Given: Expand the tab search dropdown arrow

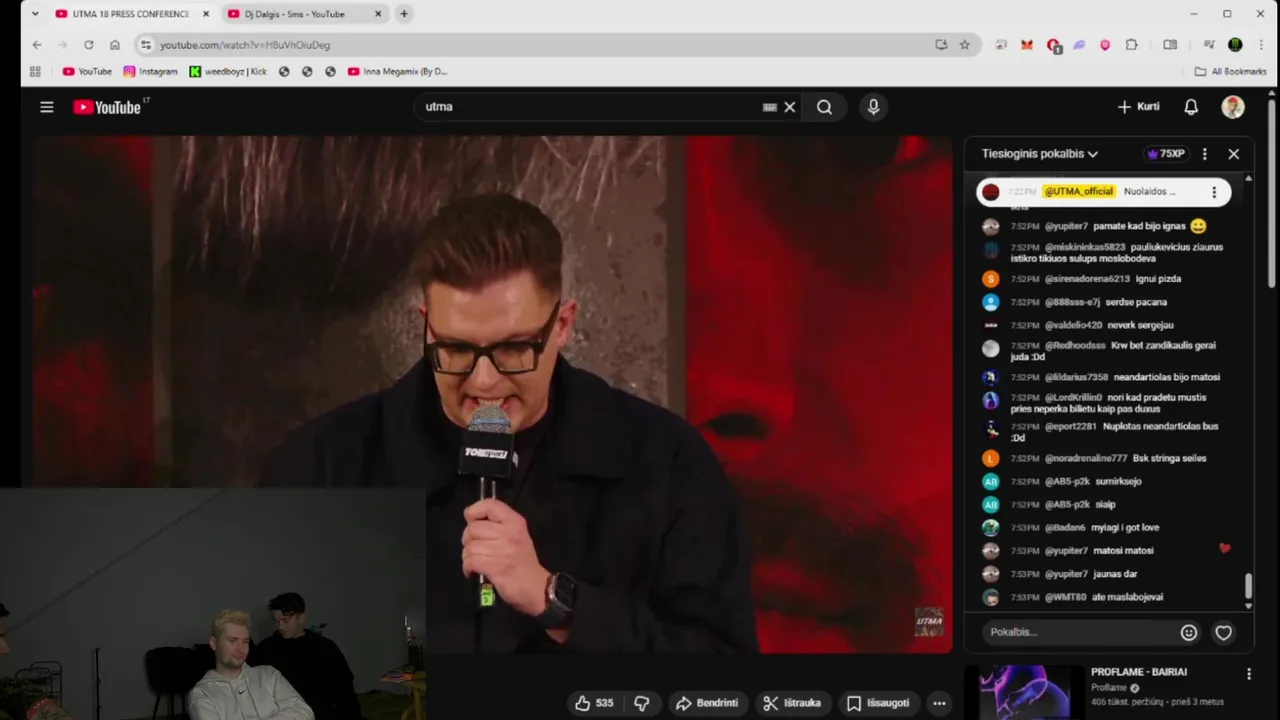Looking at the screenshot, I should pyautogui.click(x=35, y=14).
